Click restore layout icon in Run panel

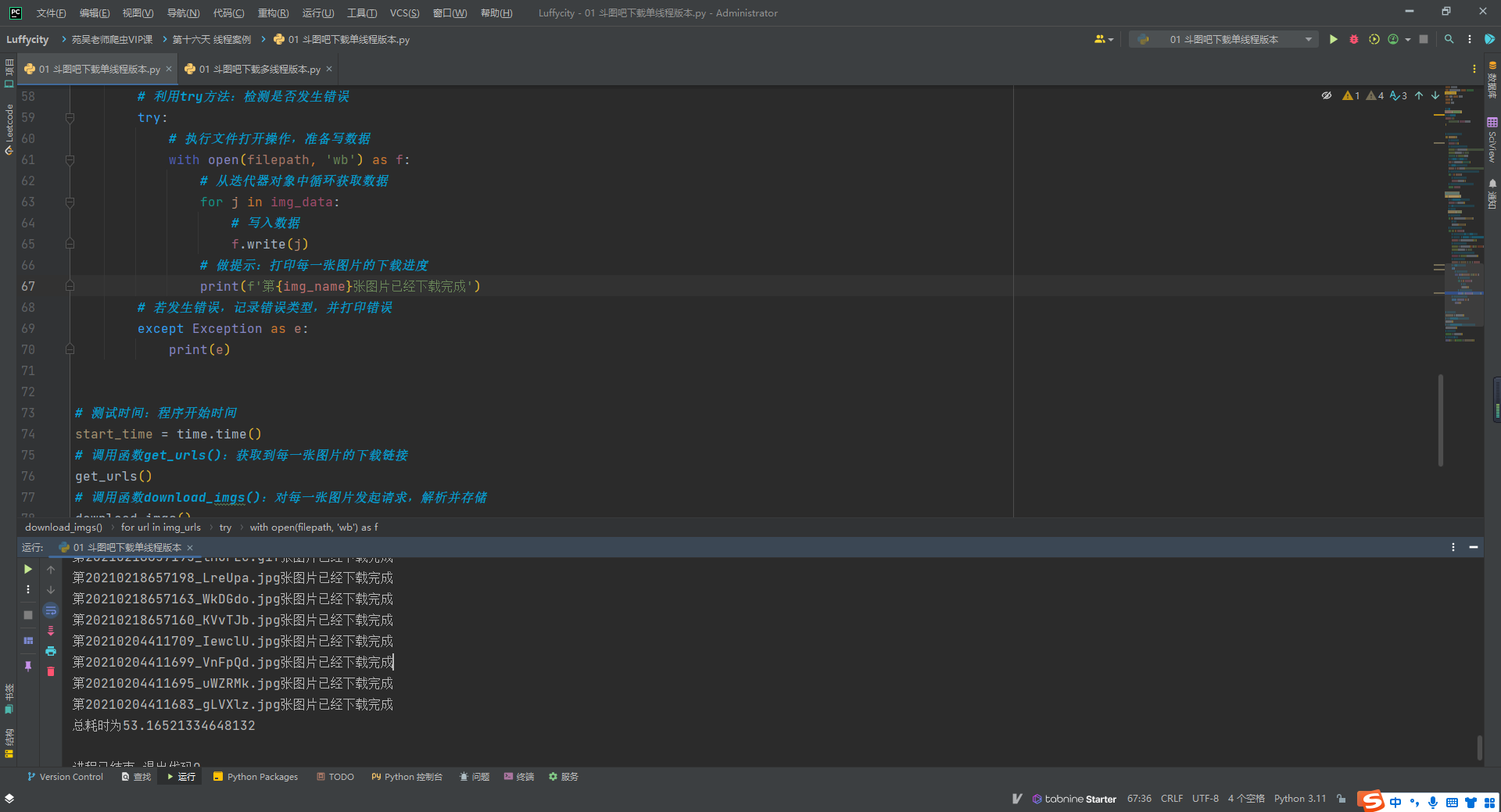(28, 640)
